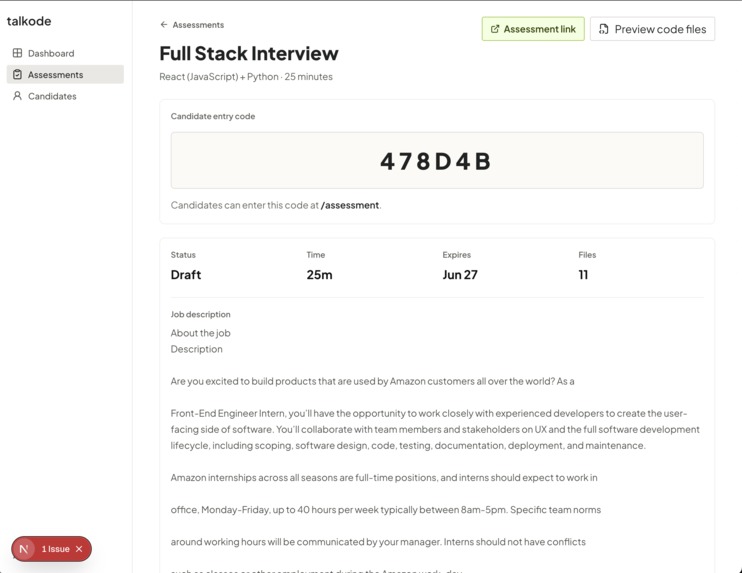Click the back arrow beside Assessments
742x573 pixels.
point(164,25)
